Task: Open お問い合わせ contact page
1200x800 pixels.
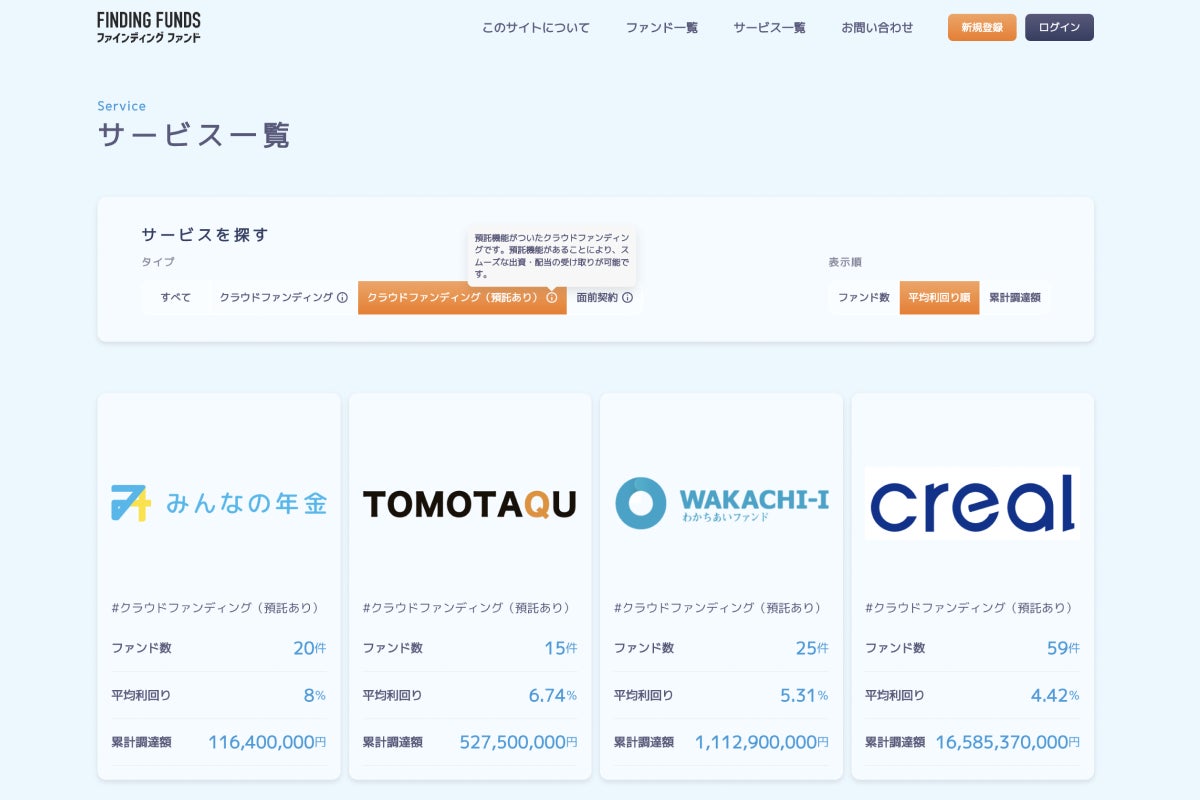Action: pos(877,28)
